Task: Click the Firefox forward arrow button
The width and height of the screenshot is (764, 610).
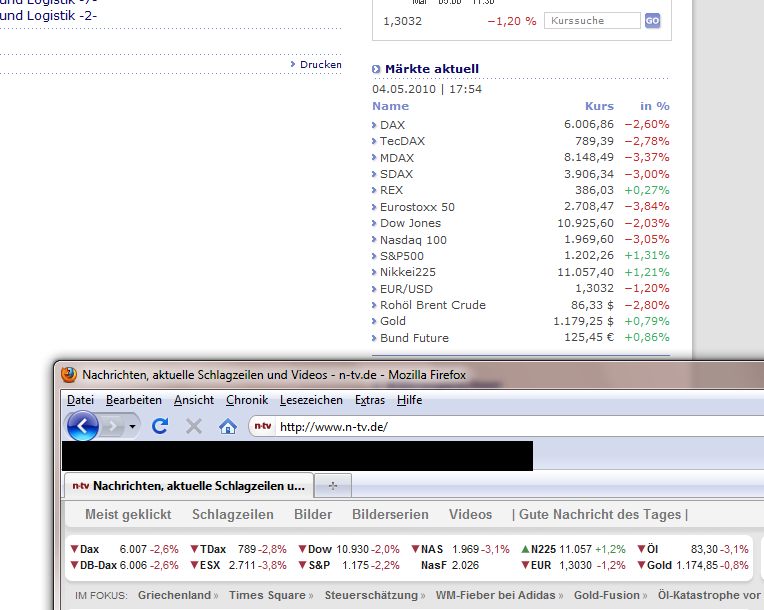Action: pos(113,427)
